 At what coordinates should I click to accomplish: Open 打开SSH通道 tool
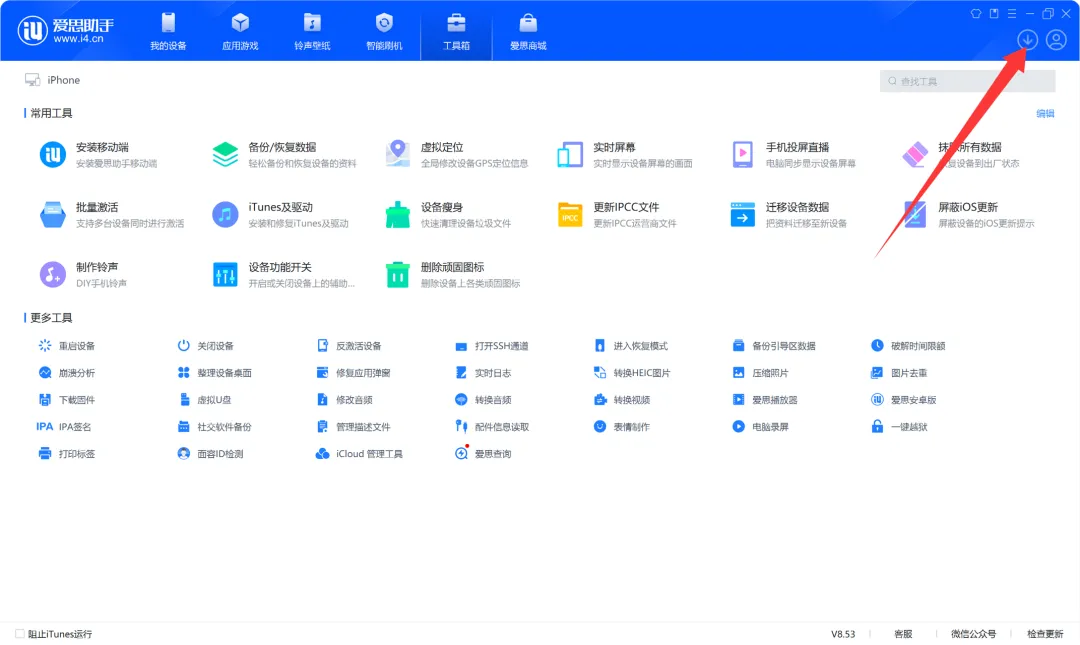tap(492, 346)
